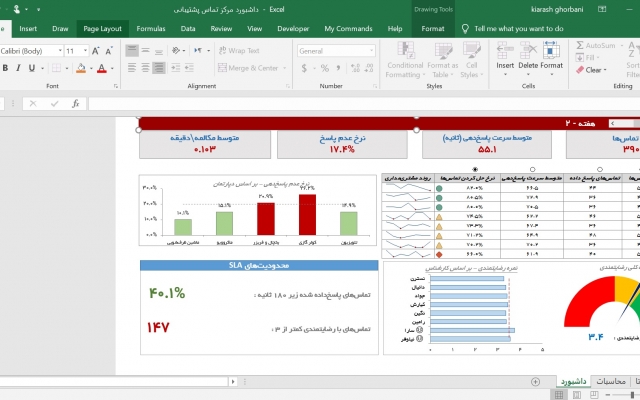Open the text orientation options
This screenshot has height=400, width=640.
[178, 51]
